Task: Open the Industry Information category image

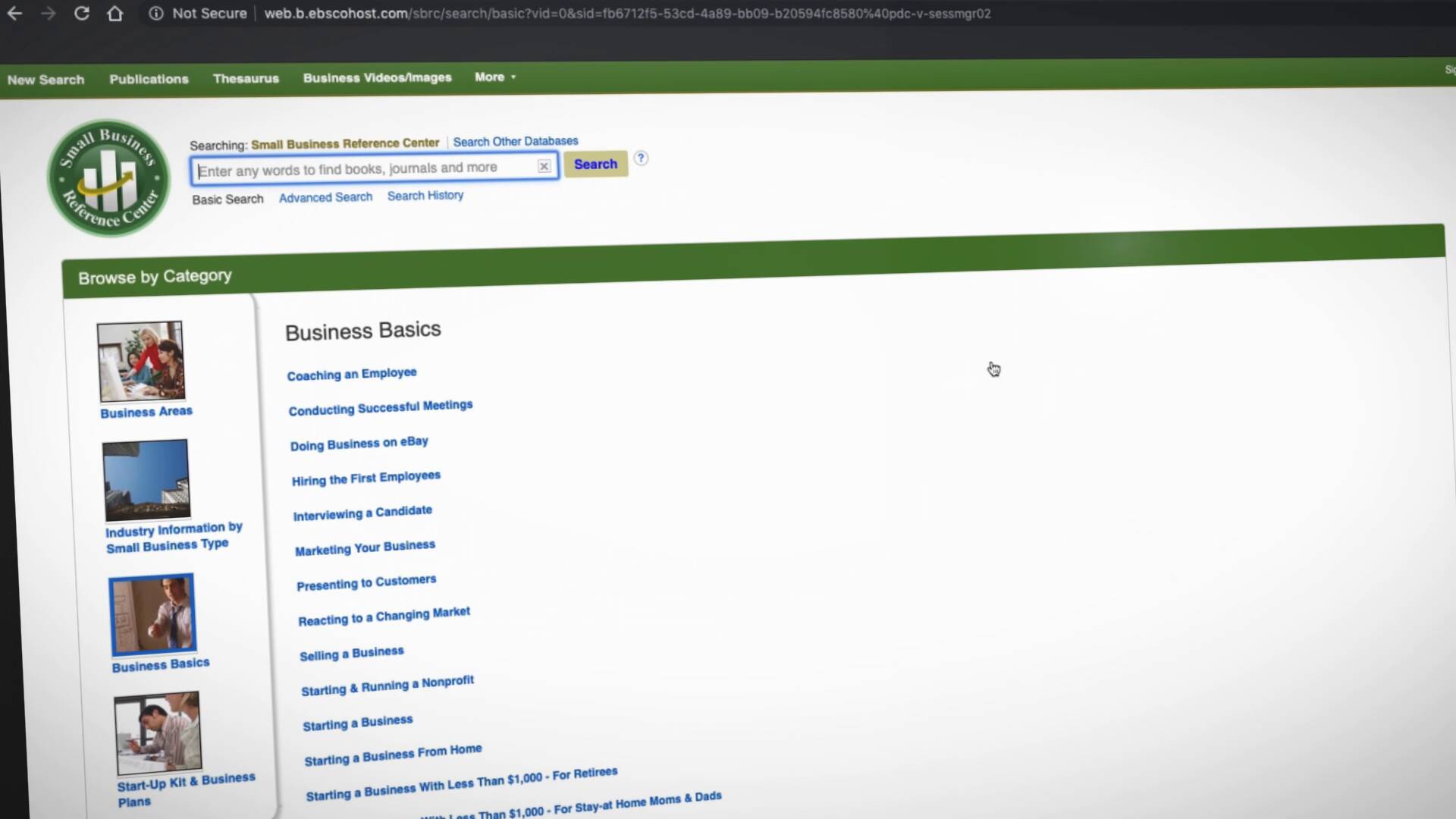Action: [x=146, y=479]
